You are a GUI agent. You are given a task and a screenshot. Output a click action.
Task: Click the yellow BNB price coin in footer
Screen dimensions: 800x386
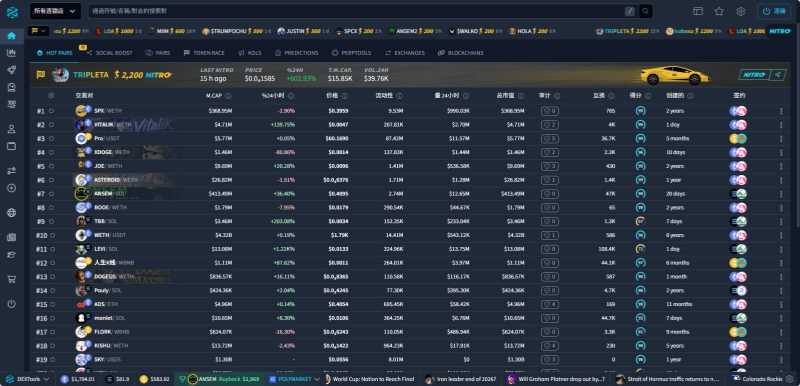click(x=144, y=379)
